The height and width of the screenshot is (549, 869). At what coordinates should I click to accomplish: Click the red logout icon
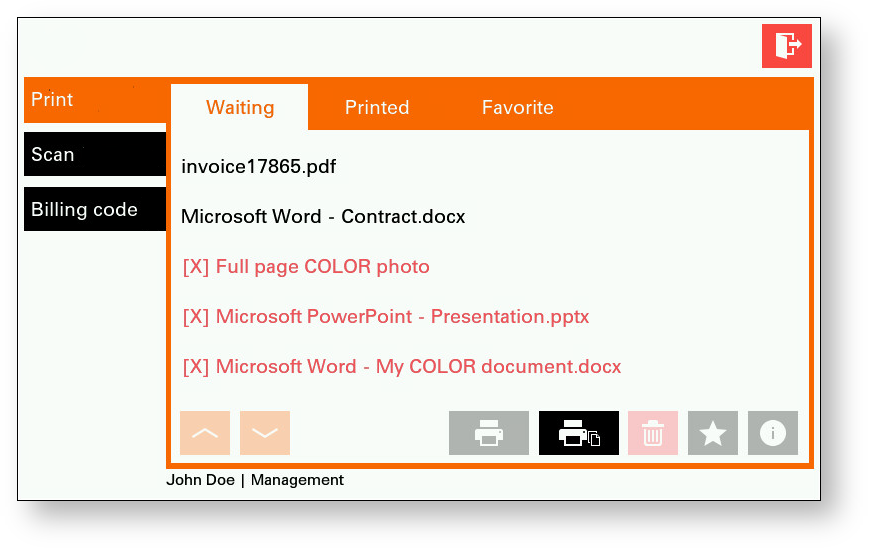click(x=786, y=46)
